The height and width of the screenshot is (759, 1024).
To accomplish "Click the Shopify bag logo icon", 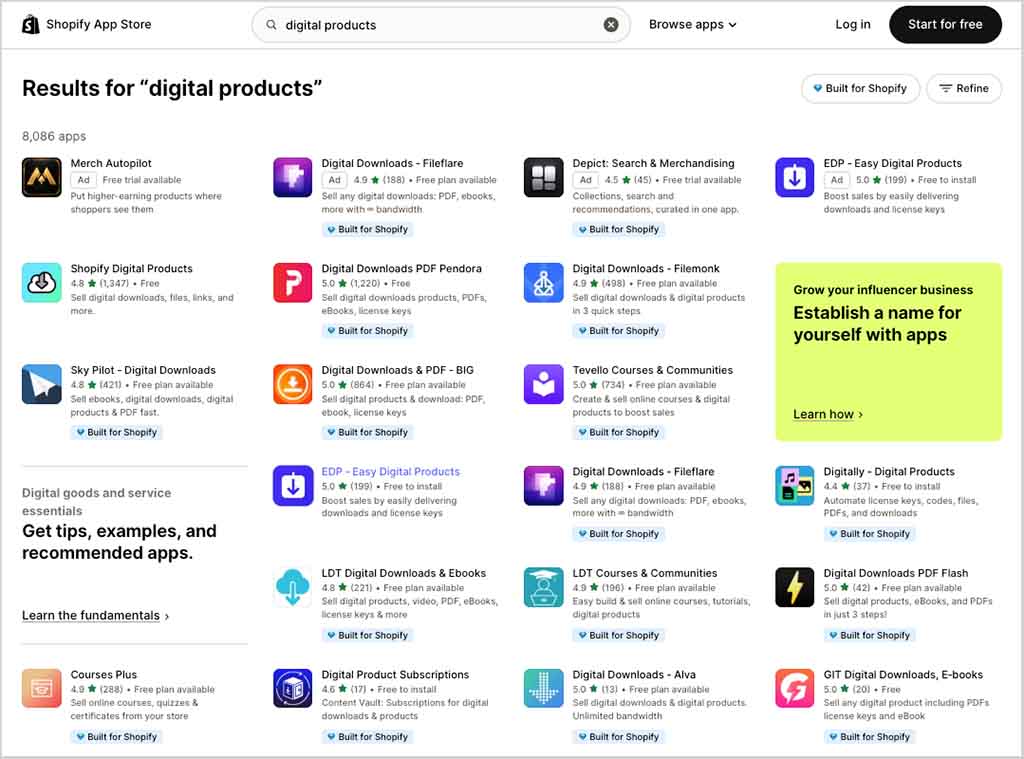I will coord(31,25).
